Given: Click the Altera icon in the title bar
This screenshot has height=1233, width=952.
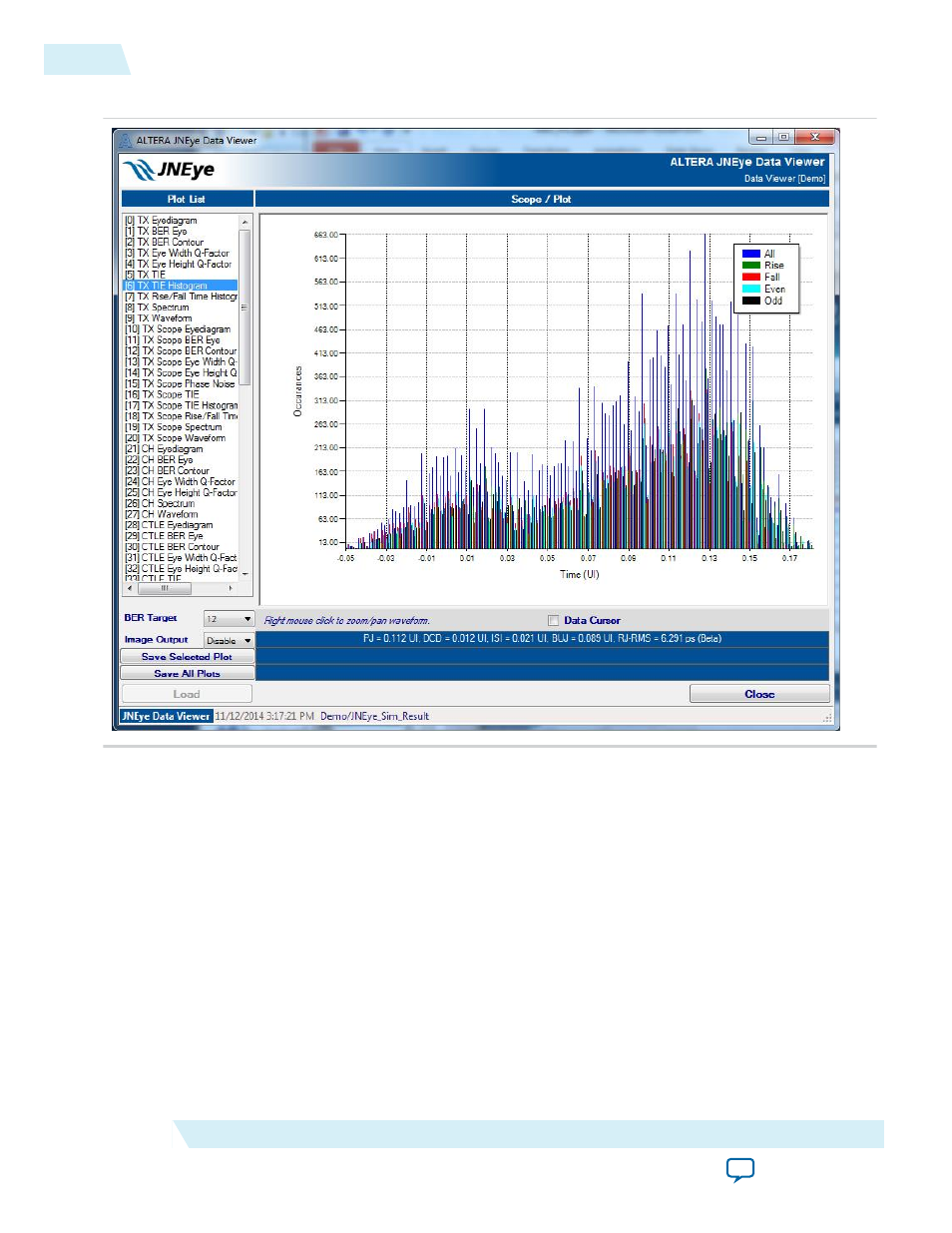Looking at the screenshot, I should coord(126,141).
